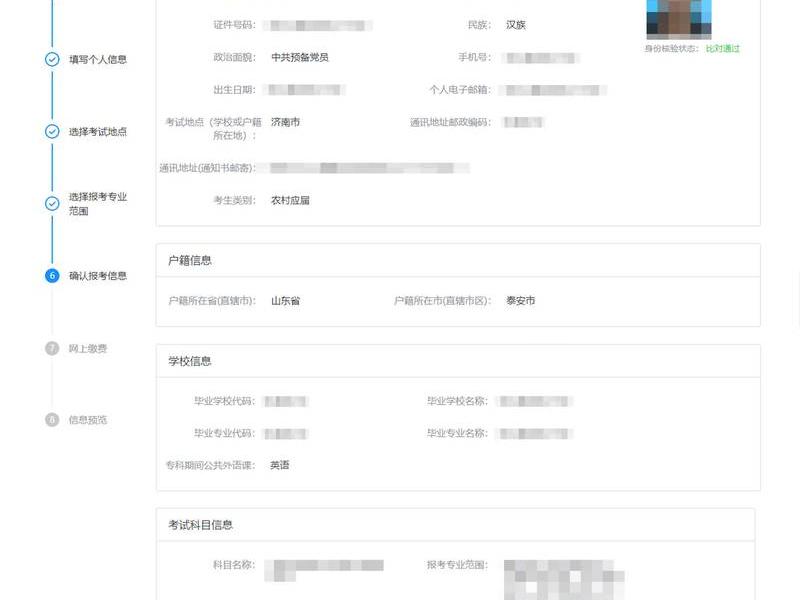Click the 考试地点（学校或户籍所在地） label
This screenshot has height=600, width=800.
(x=213, y=129)
